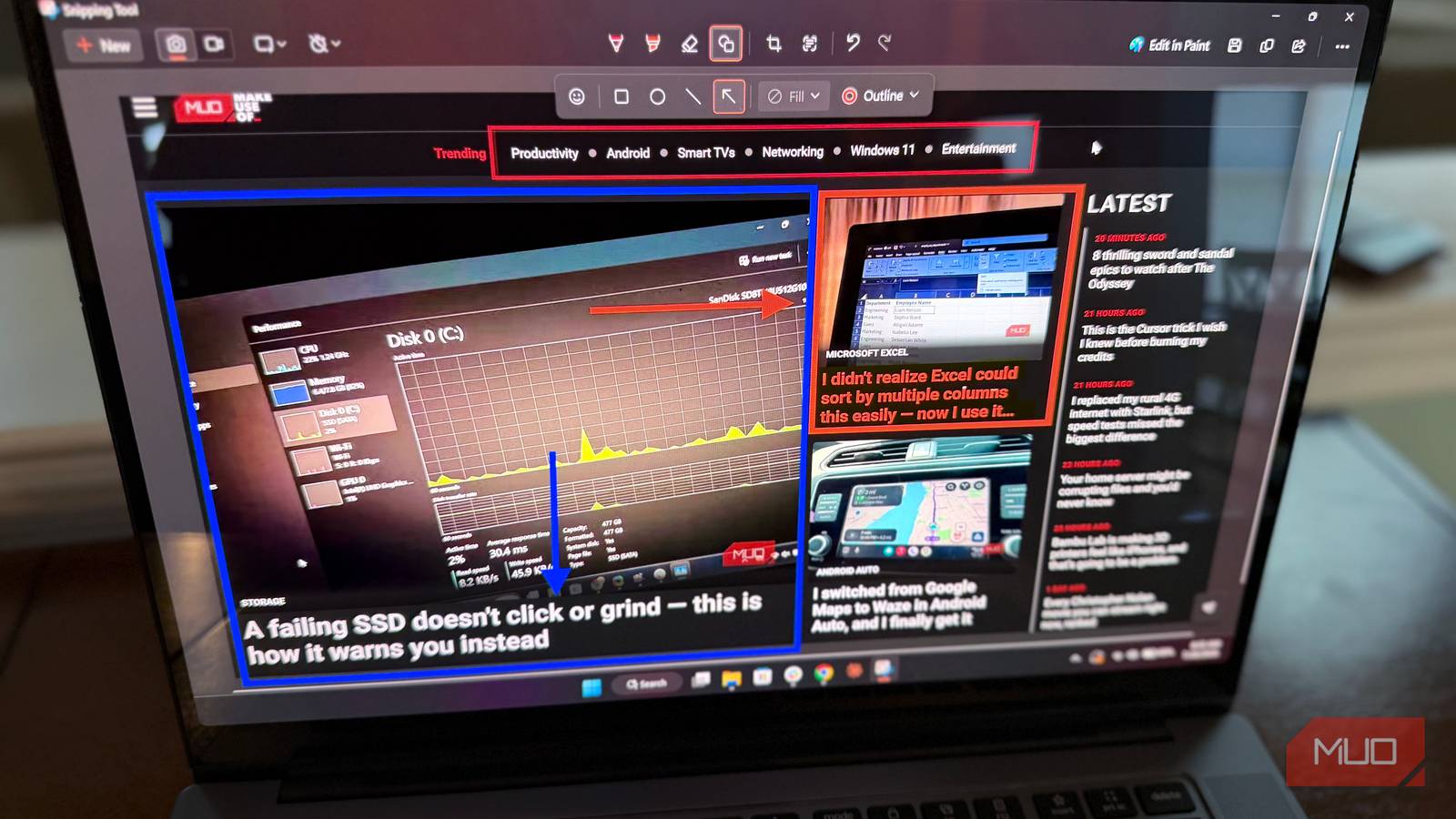1456x819 pixels.
Task: Copy the snip to clipboard
Action: point(1267,45)
